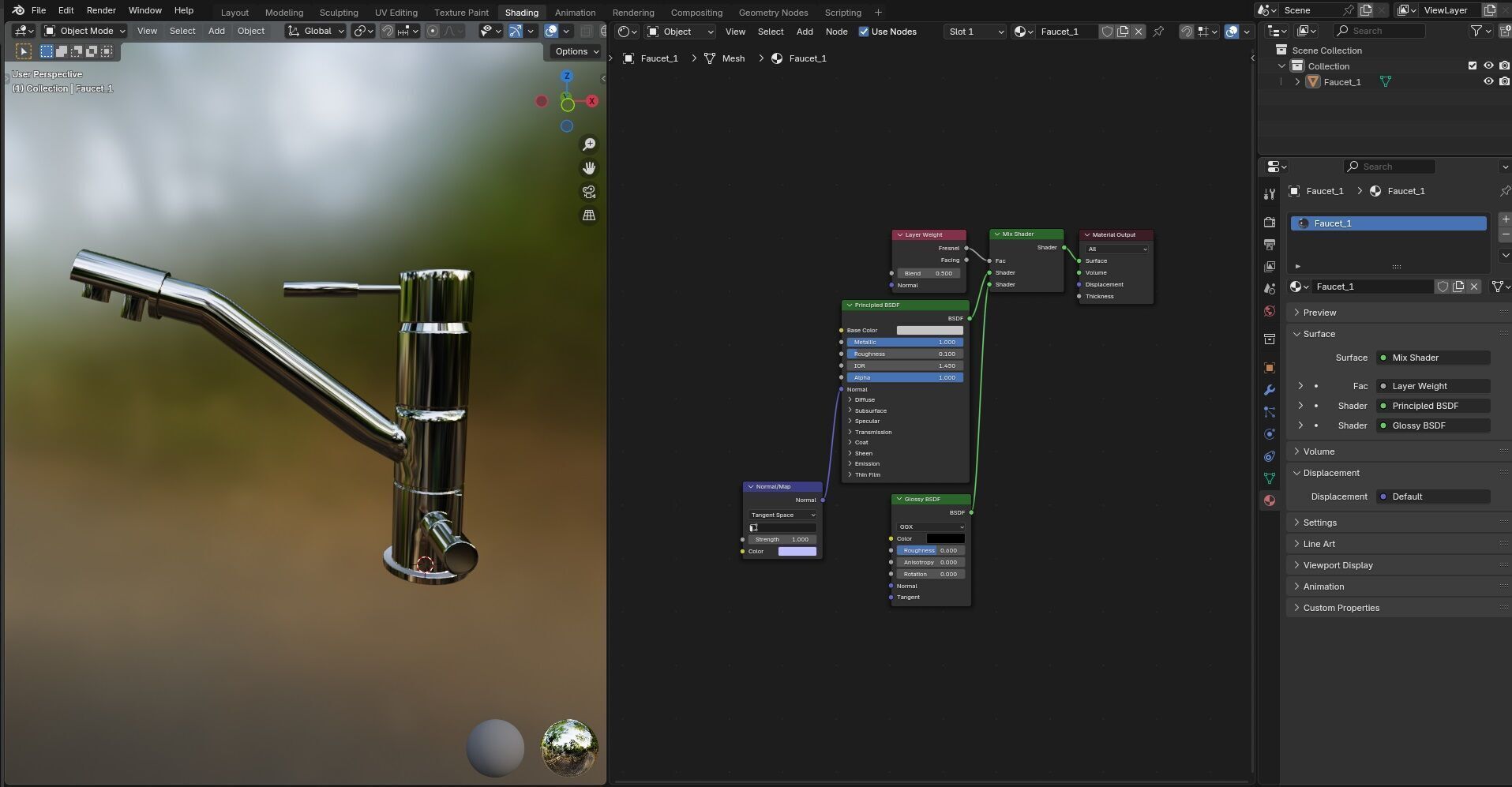Disable Faucet_1 in renders with camera icon
The image size is (1512, 787).
coord(1505,82)
